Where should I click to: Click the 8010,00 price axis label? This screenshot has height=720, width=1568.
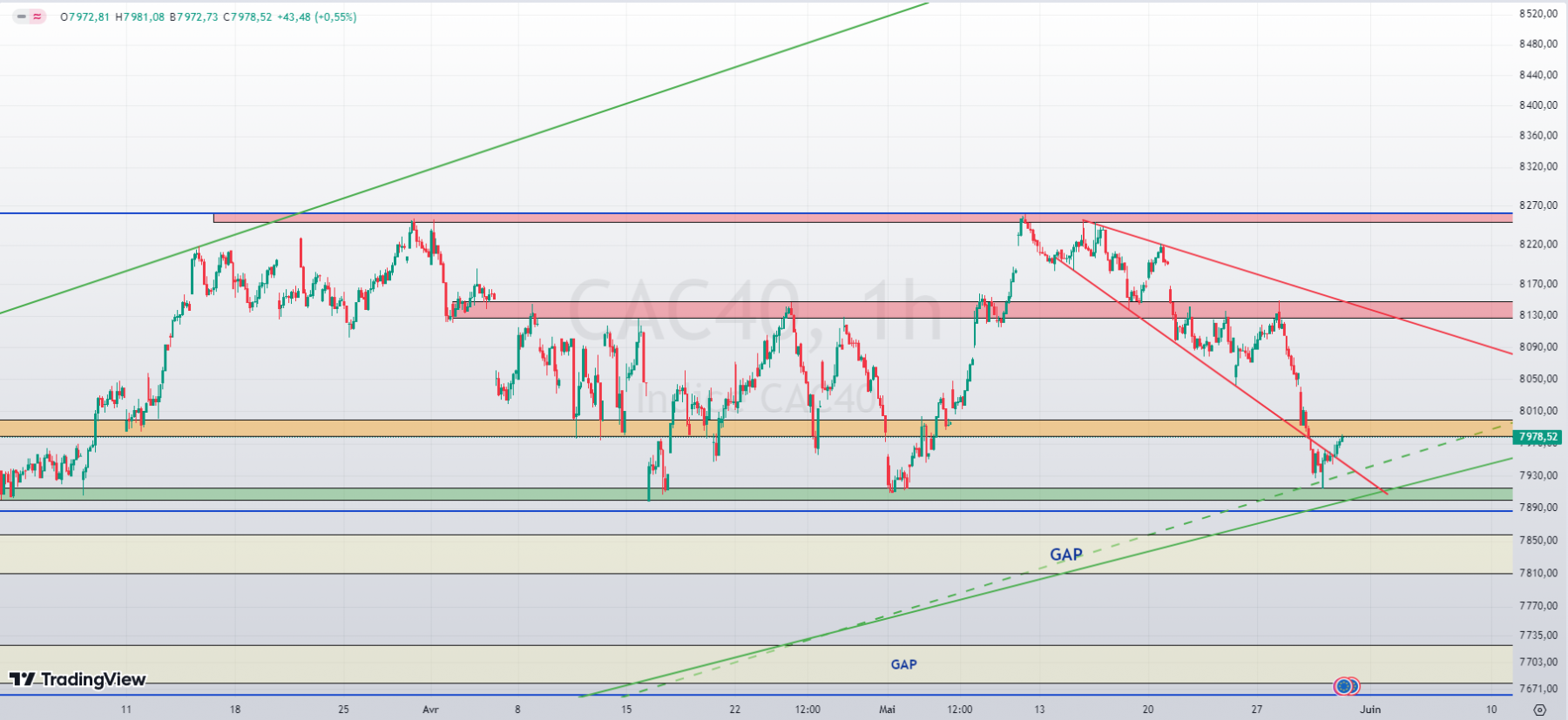tap(1538, 411)
